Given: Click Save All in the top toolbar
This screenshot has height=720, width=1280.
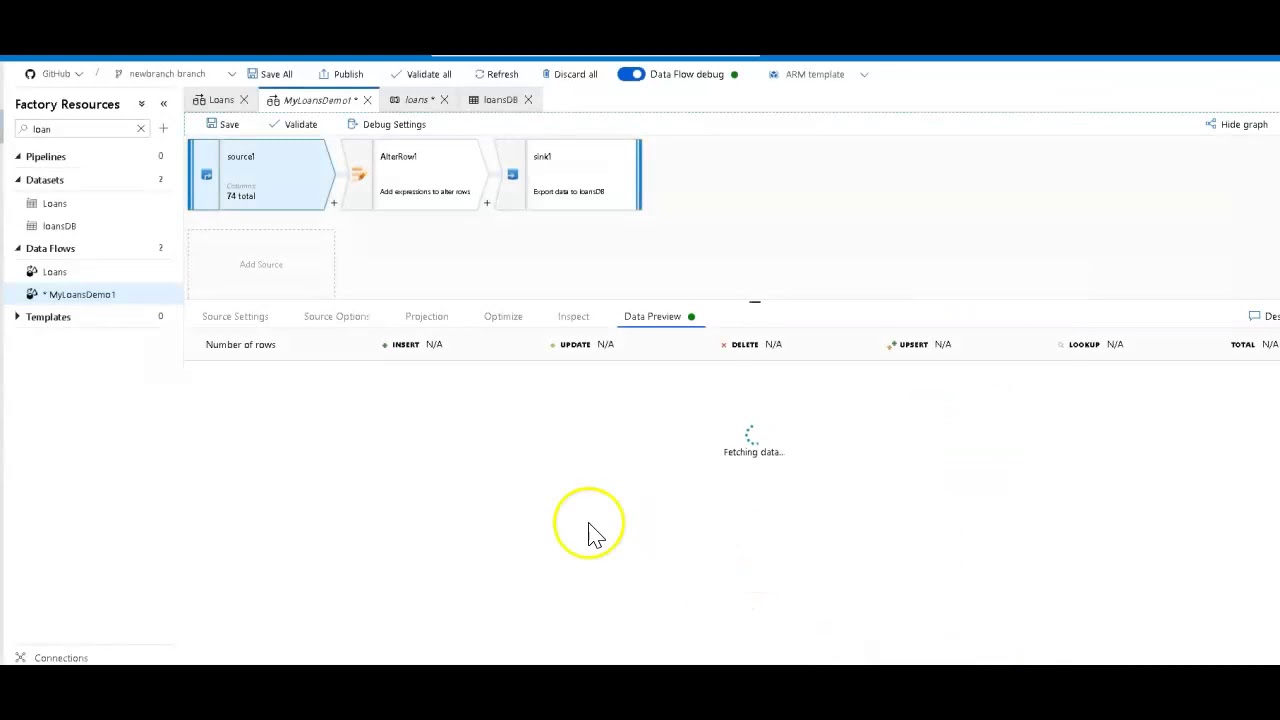Looking at the screenshot, I should (x=270, y=74).
